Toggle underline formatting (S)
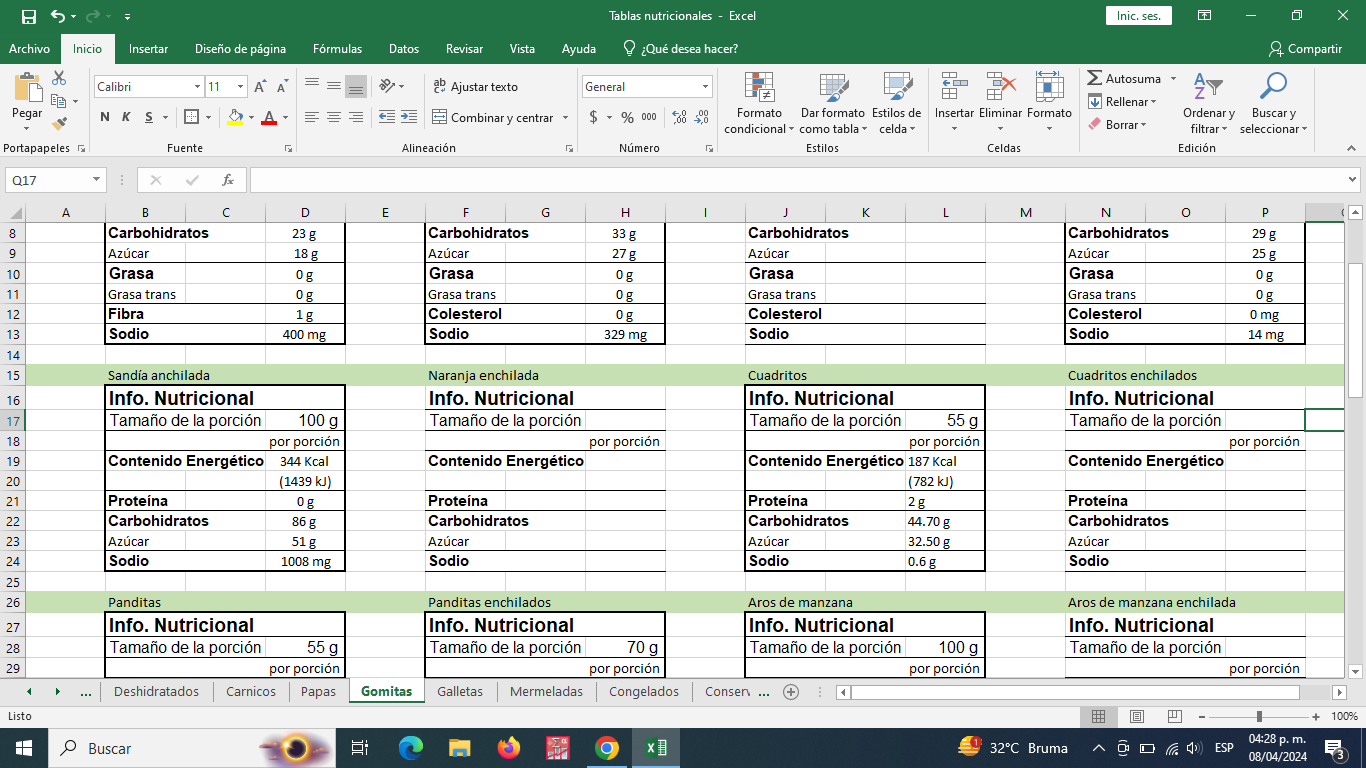Viewport: 1366px width, 768px height. pyautogui.click(x=149, y=117)
